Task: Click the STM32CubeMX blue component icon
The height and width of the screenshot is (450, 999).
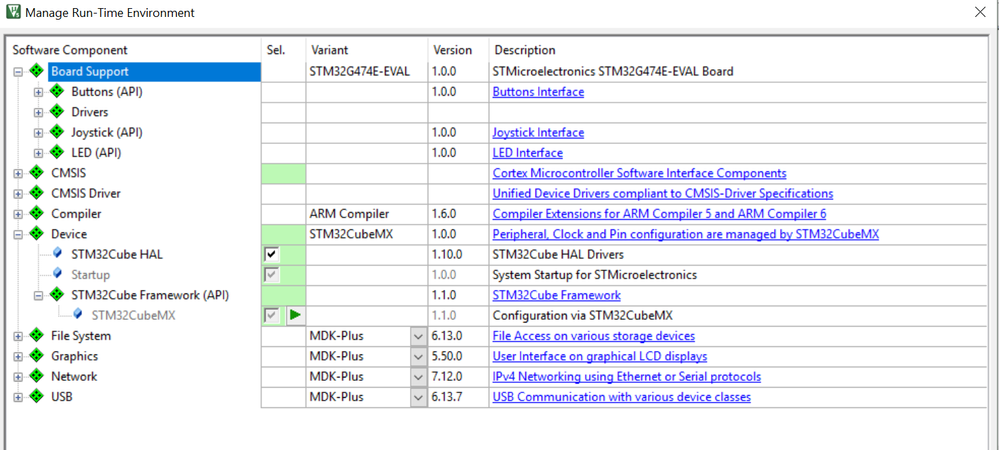Action: 78,314
